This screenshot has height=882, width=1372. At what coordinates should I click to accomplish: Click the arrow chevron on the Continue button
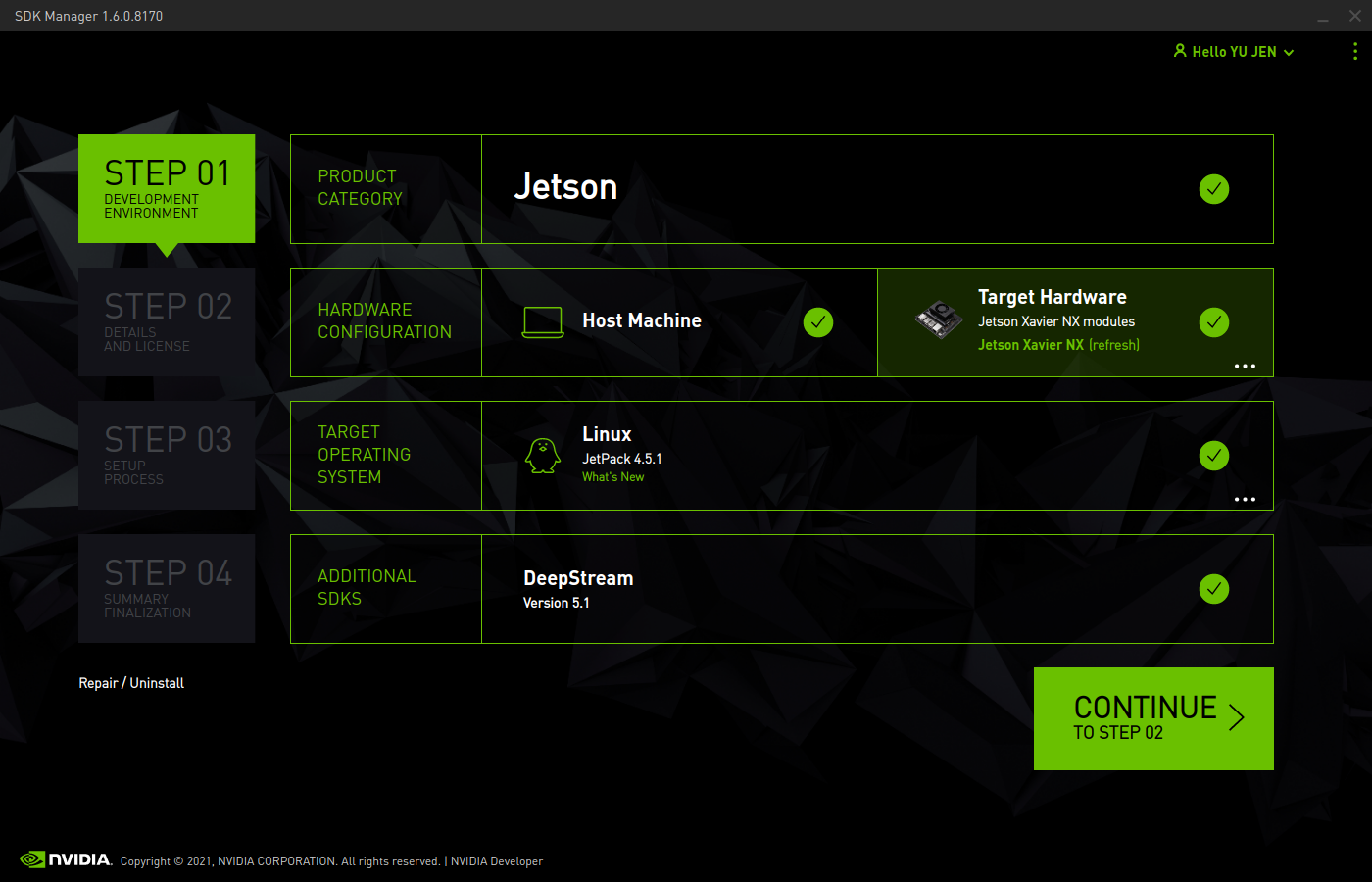click(1237, 717)
